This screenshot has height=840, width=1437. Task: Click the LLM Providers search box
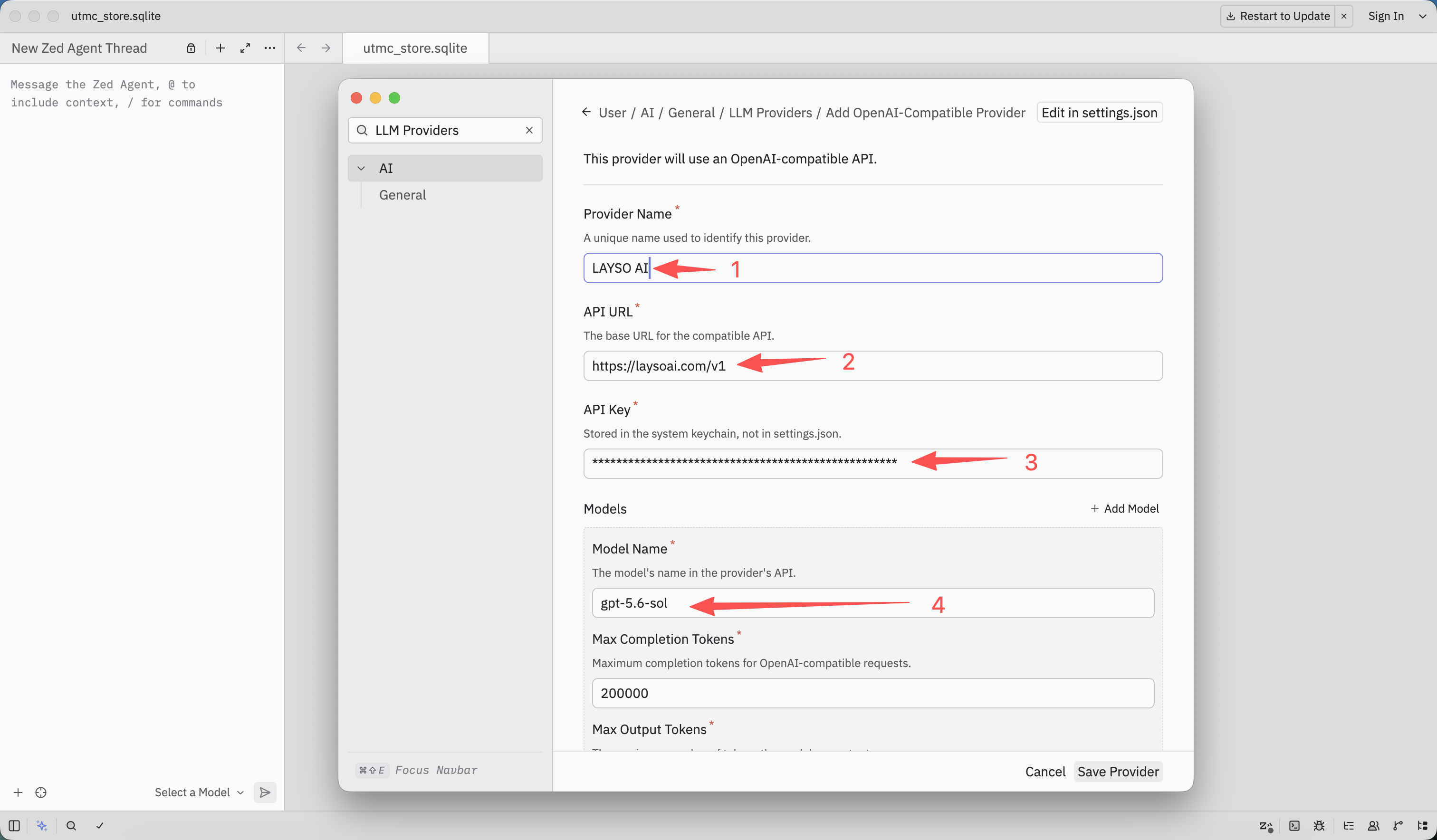pos(444,130)
